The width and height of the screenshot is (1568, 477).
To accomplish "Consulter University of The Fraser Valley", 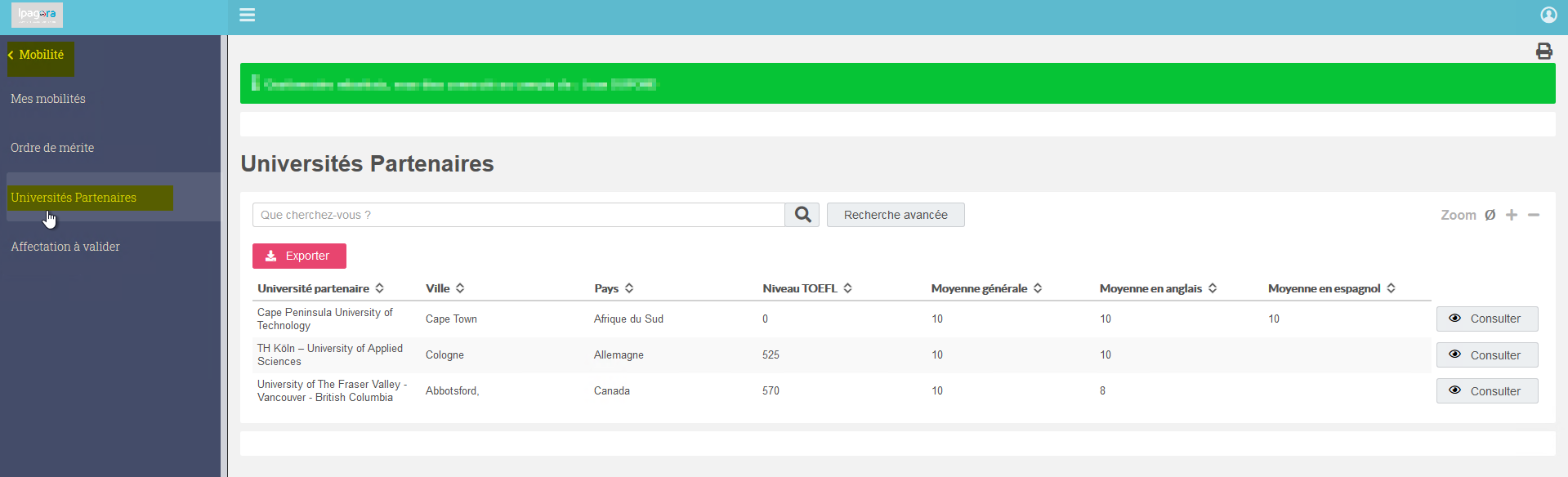I will point(1487,391).
